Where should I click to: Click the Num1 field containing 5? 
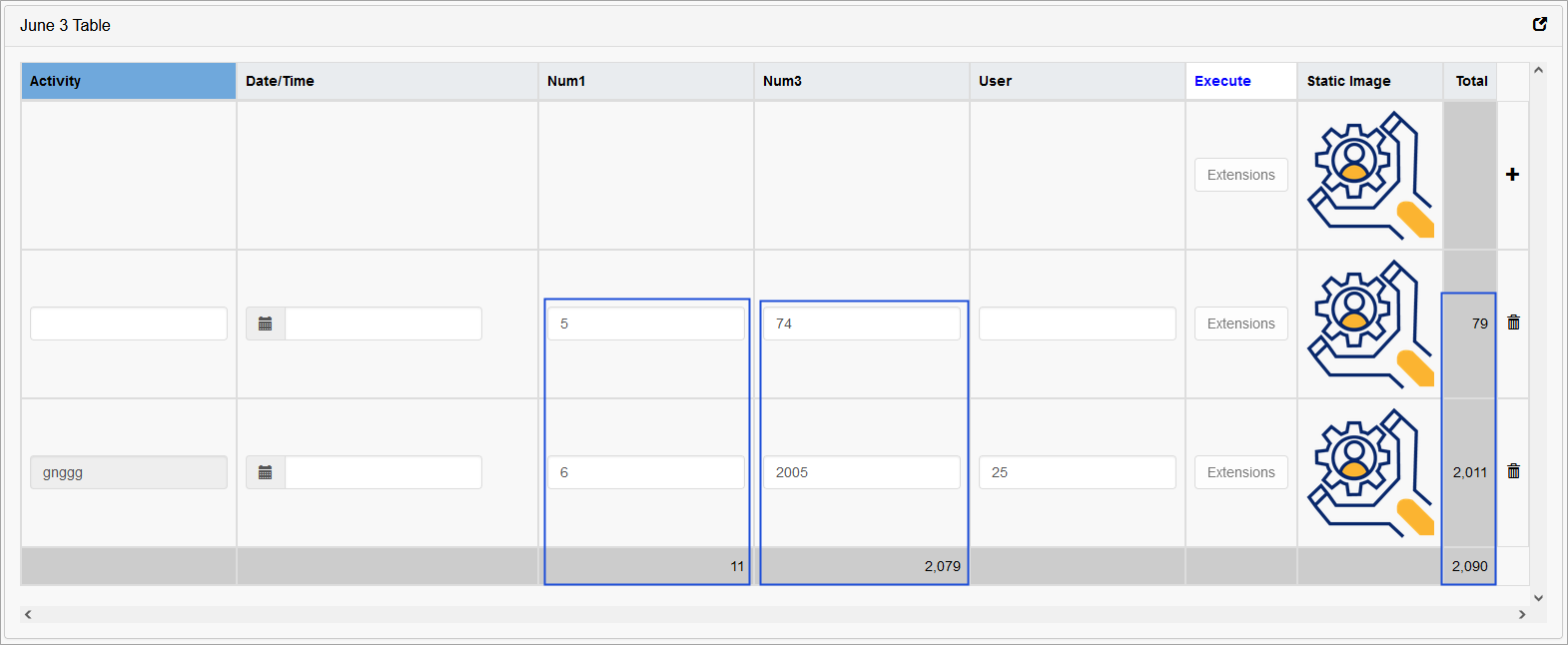tap(645, 323)
